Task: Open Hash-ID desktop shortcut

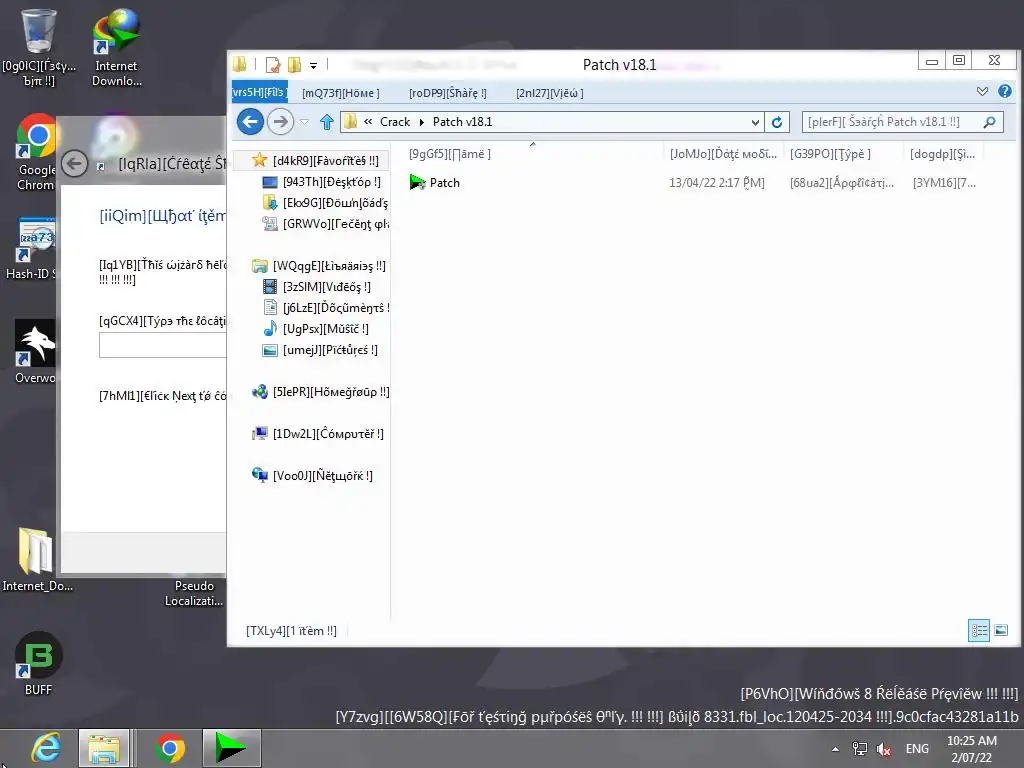Action: [31, 248]
